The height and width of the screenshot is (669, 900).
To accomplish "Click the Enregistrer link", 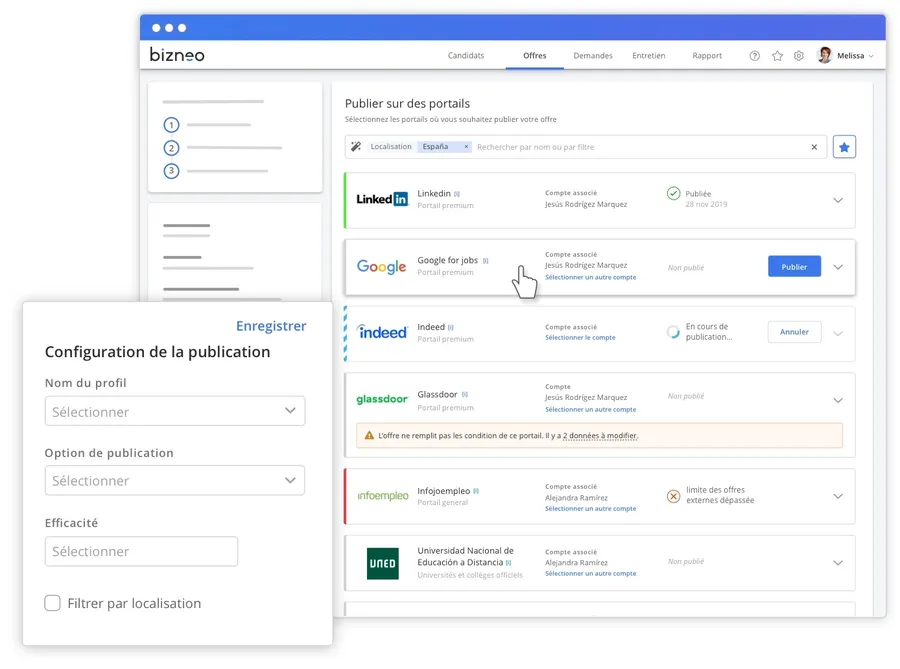I will (x=271, y=326).
